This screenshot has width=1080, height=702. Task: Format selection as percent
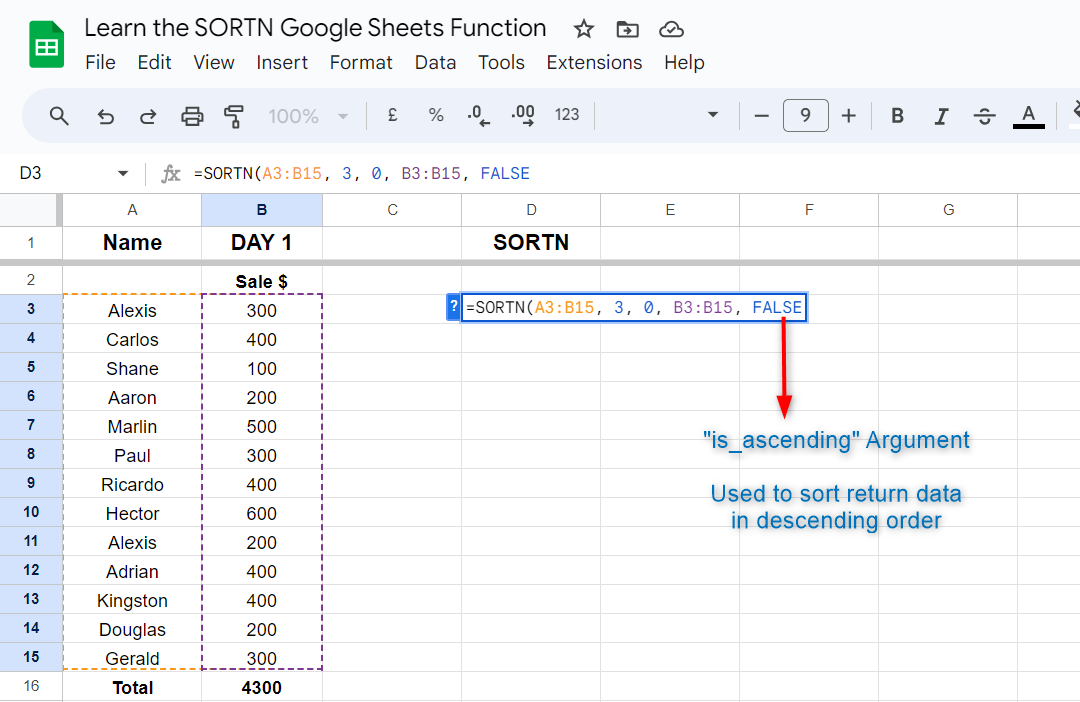point(436,115)
